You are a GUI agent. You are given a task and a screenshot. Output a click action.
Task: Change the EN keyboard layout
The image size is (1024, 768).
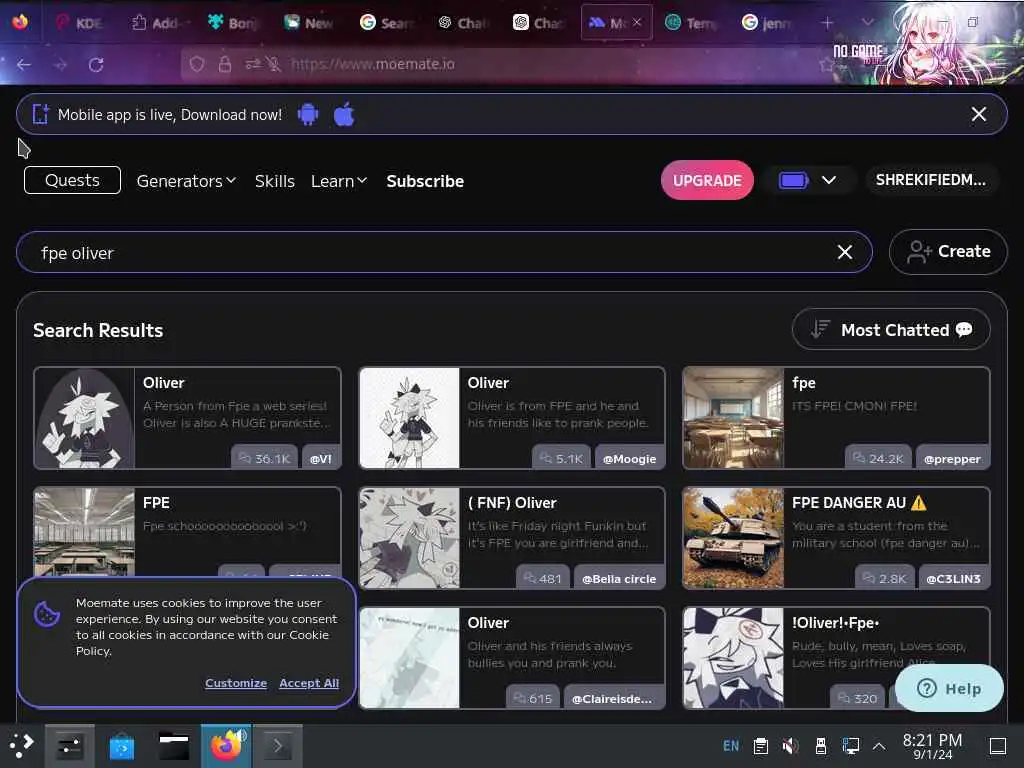point(731,746)
